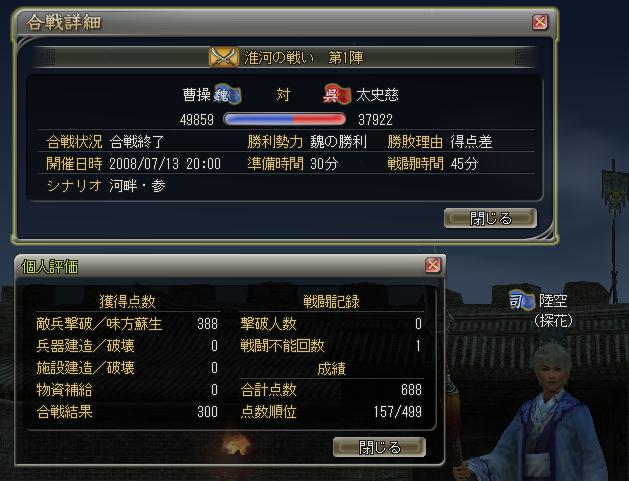This screenshot has width=629, height=481.
Task: Click the 曹操 commander name
Action: 197,95
